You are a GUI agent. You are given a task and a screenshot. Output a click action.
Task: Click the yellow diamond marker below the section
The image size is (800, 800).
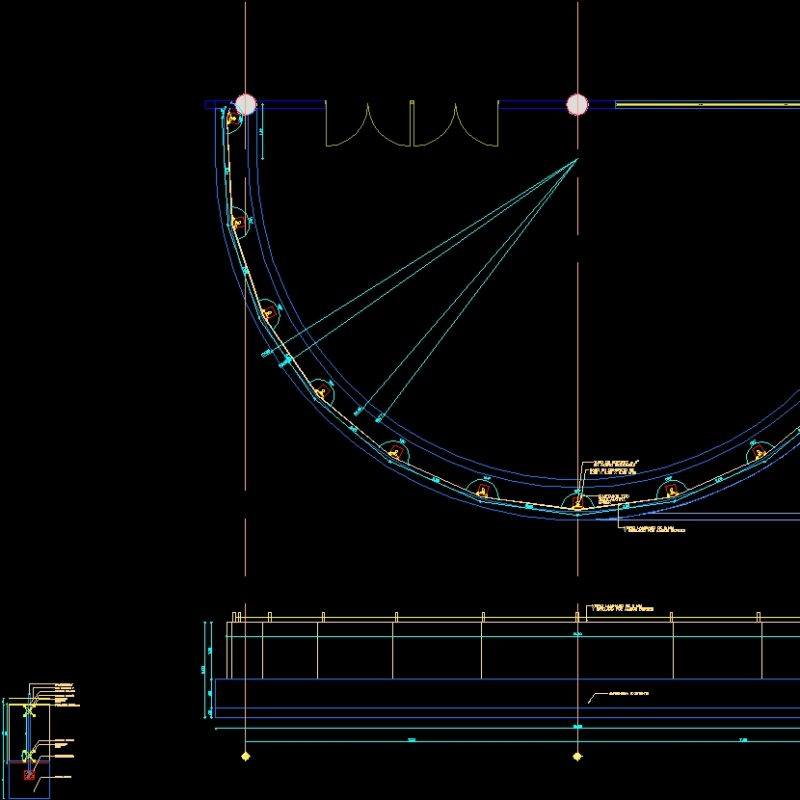point(578,758)
